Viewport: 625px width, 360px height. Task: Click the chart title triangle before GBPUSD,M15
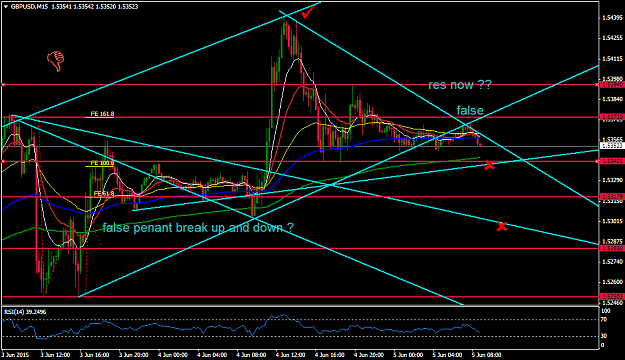pyautogui.click(x=6, y=7)
